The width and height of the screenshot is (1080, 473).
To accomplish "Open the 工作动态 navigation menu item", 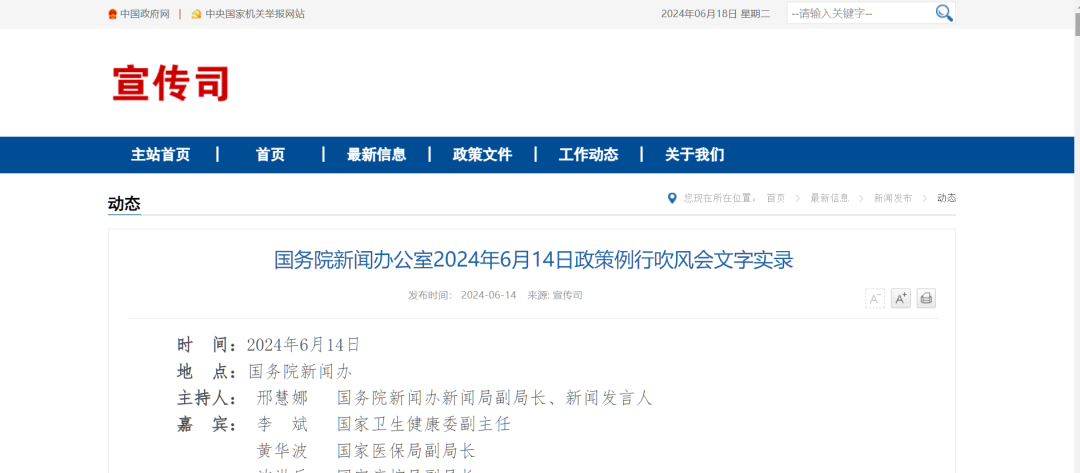I will (588, 155).
